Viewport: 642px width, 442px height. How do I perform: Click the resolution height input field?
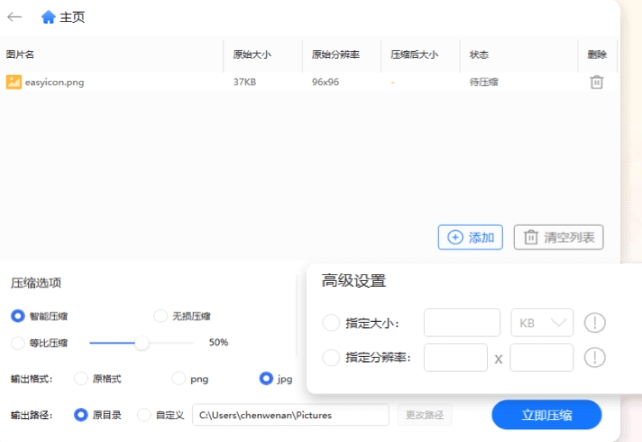coord(542,358)
